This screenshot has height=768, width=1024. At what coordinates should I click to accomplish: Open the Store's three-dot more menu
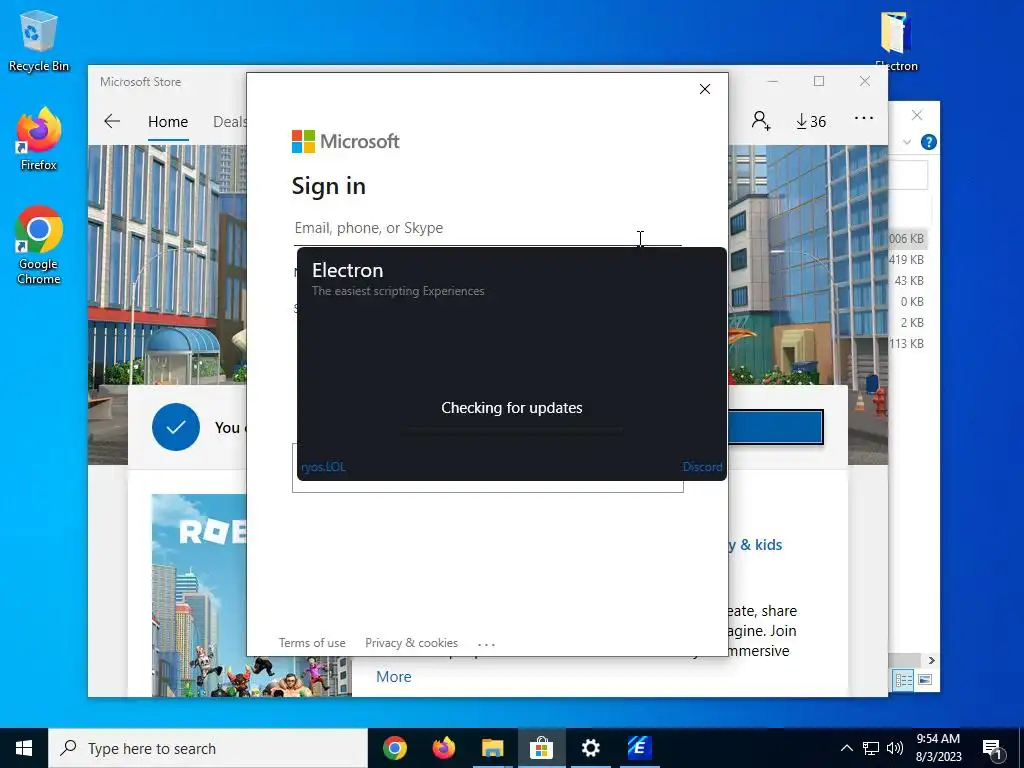tap(863, 118)
